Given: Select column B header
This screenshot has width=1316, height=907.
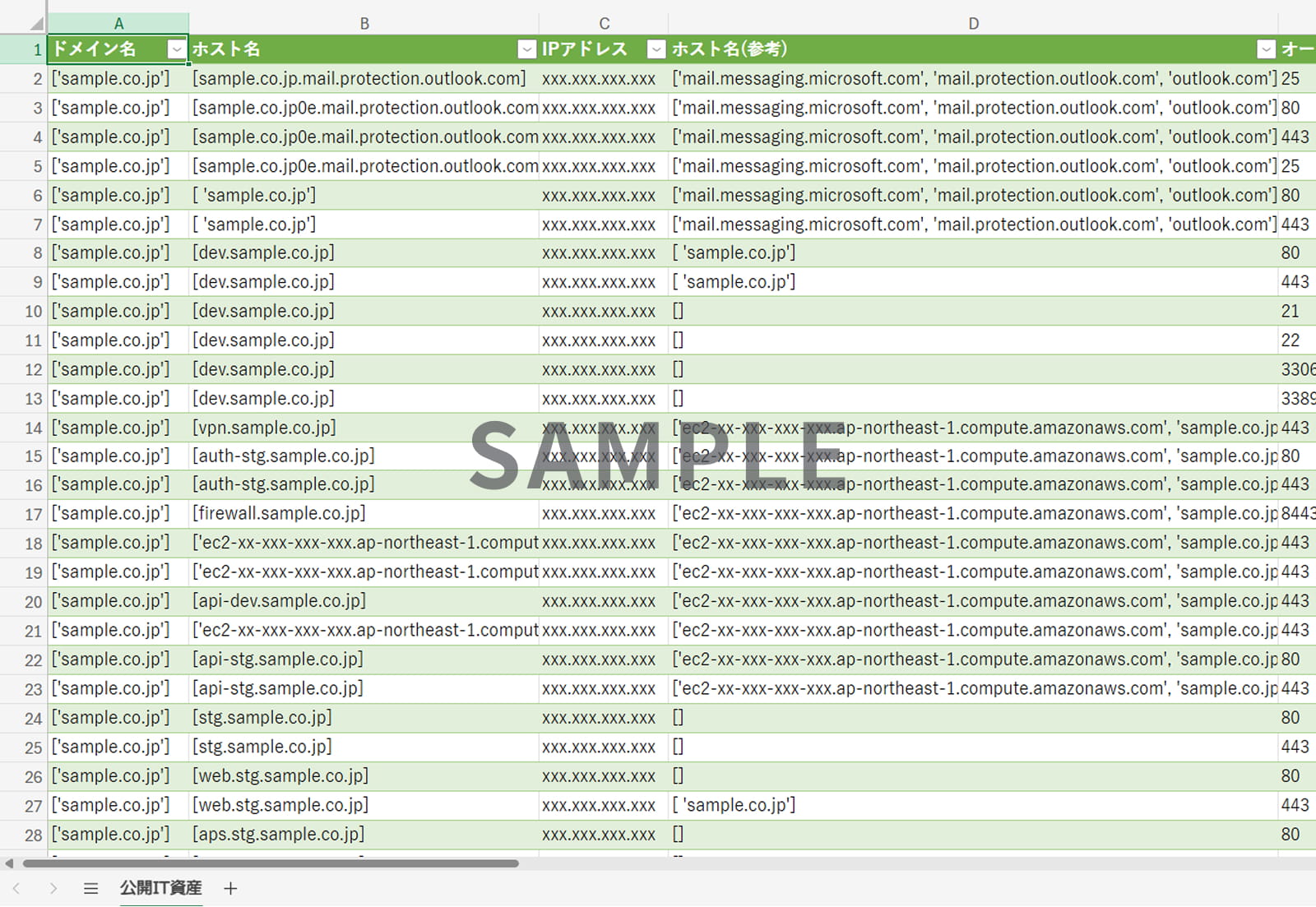Looking at the screenshot, I should (x=364, y=24).
